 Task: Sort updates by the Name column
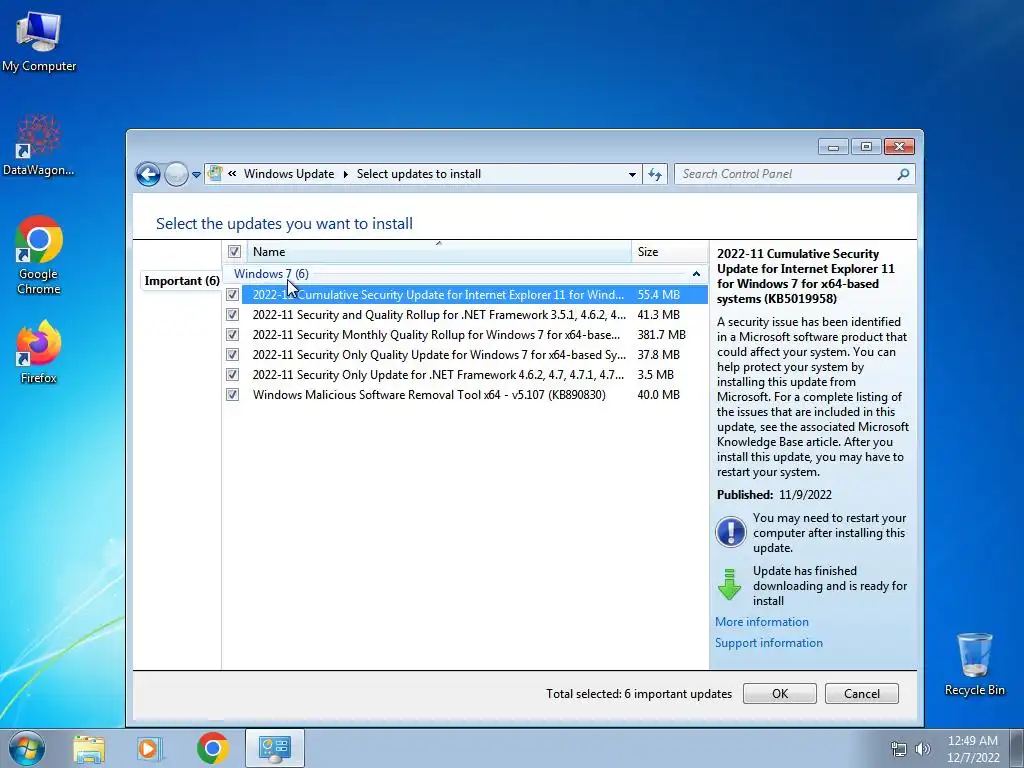click(439, 251)
